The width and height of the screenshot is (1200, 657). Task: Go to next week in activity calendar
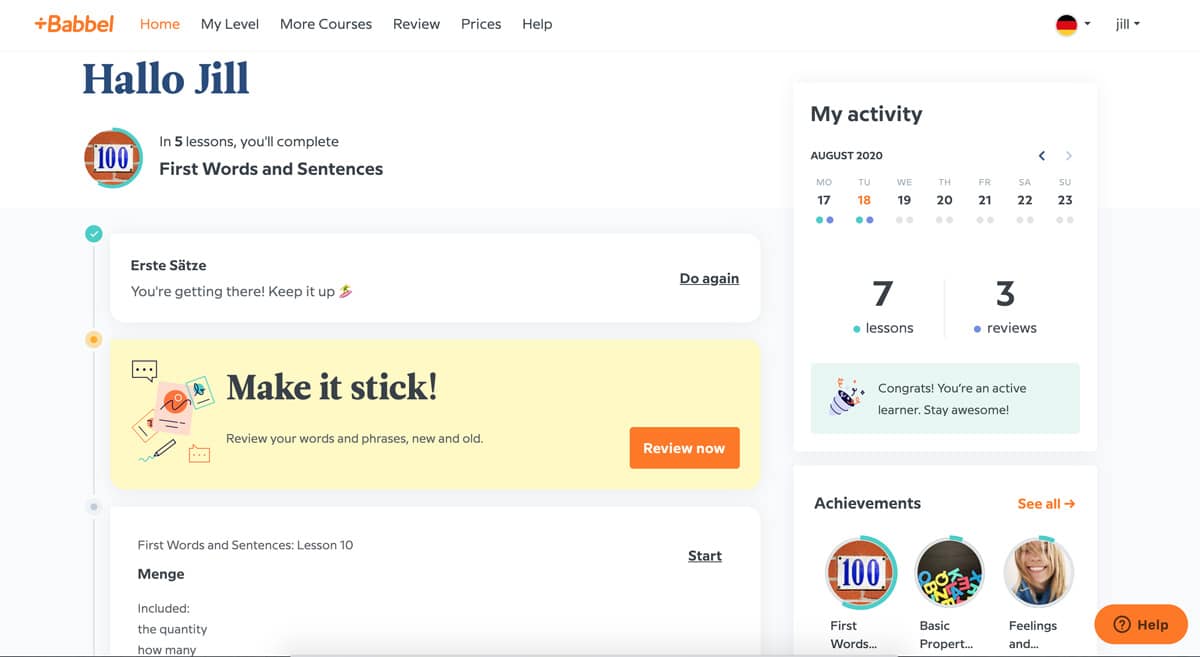pos(1069,156)
